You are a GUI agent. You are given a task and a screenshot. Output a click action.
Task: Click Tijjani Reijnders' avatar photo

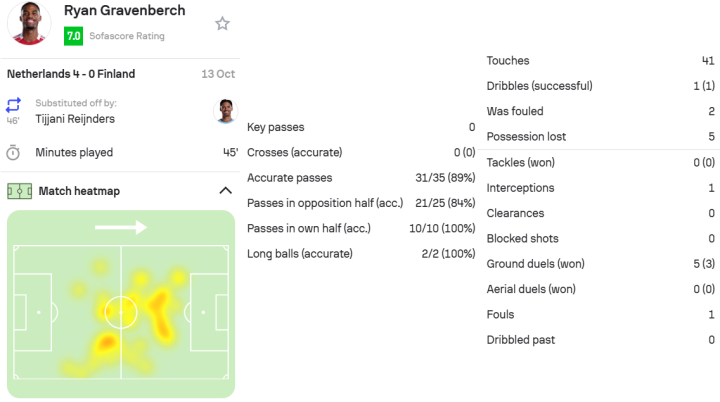(226, 110)
